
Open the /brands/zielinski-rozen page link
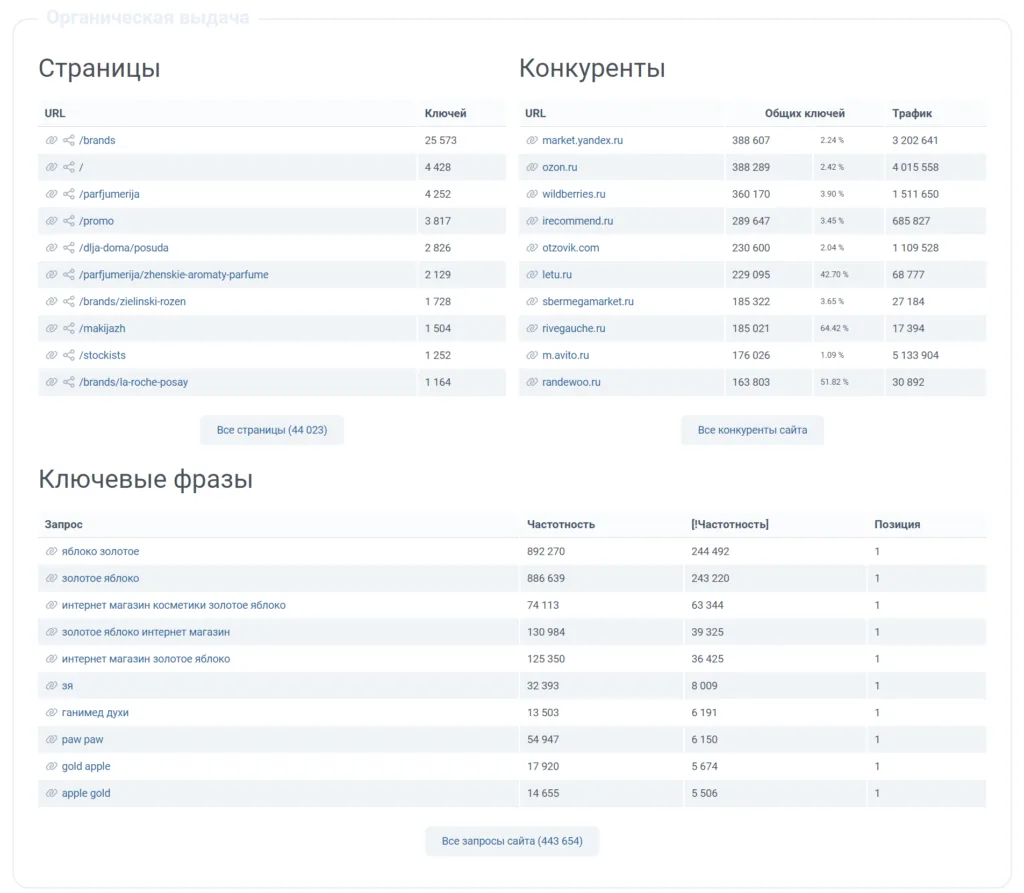pyautogui.click(x=133, y=302)
